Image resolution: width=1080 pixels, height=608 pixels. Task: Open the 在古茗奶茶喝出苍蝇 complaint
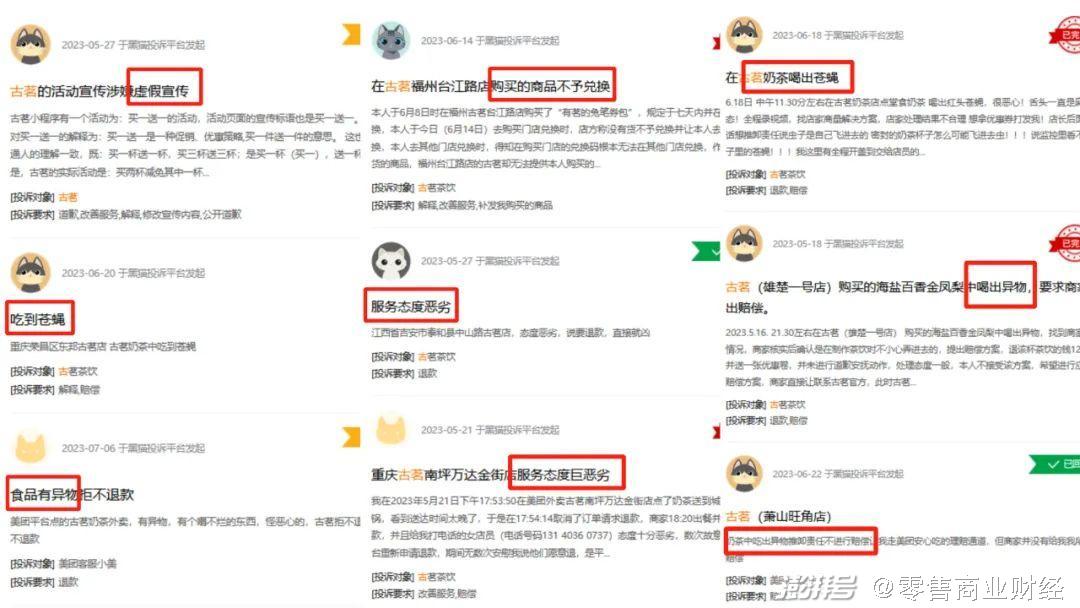coord(782,78)
